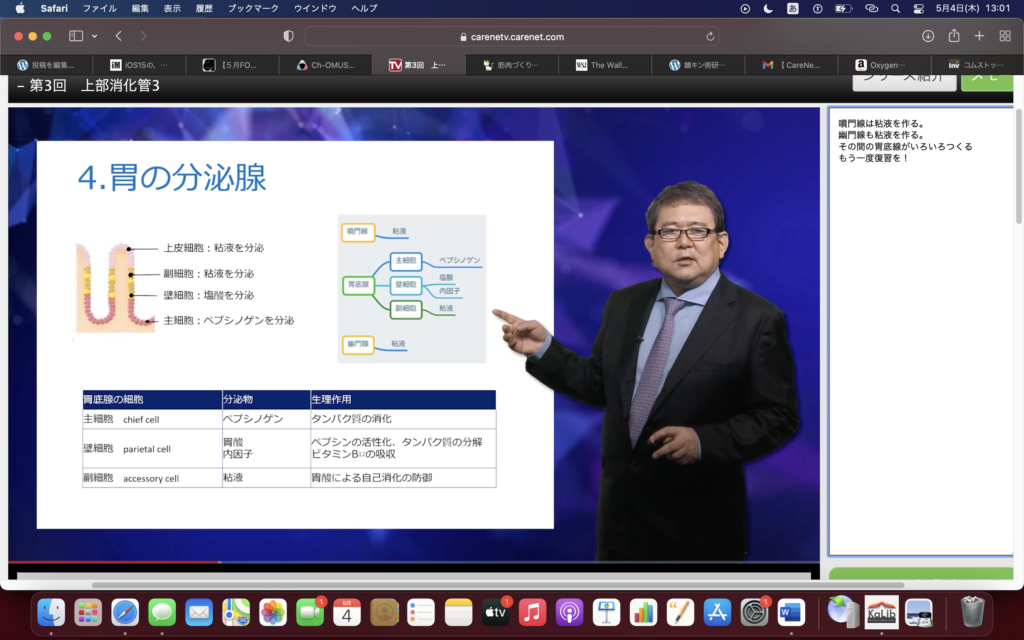Click the privacy shield icon
The image size is (1024, 640).
[x=288, y=36]
